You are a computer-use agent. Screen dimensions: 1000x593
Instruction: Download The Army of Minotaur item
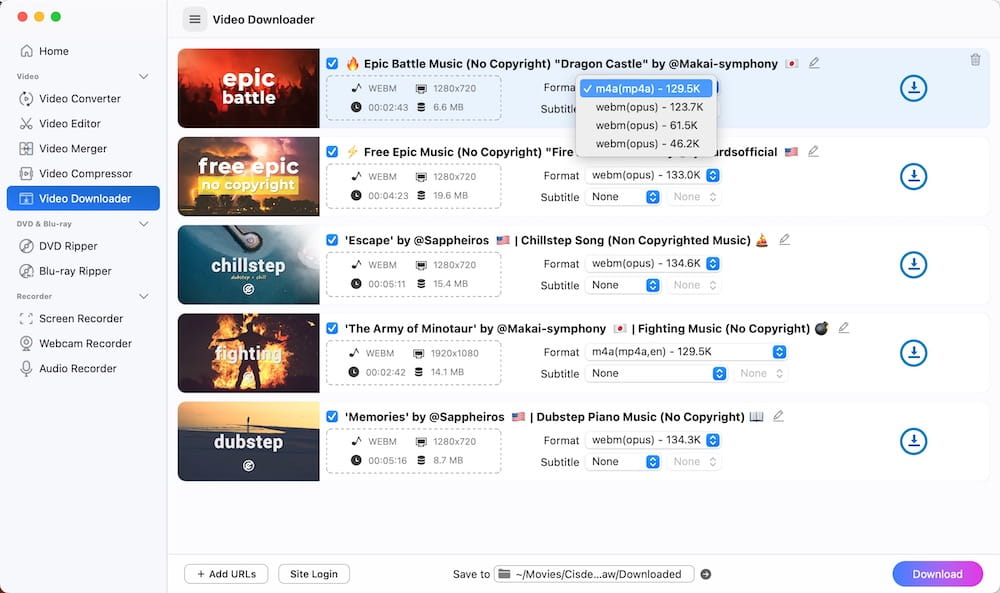913,353
